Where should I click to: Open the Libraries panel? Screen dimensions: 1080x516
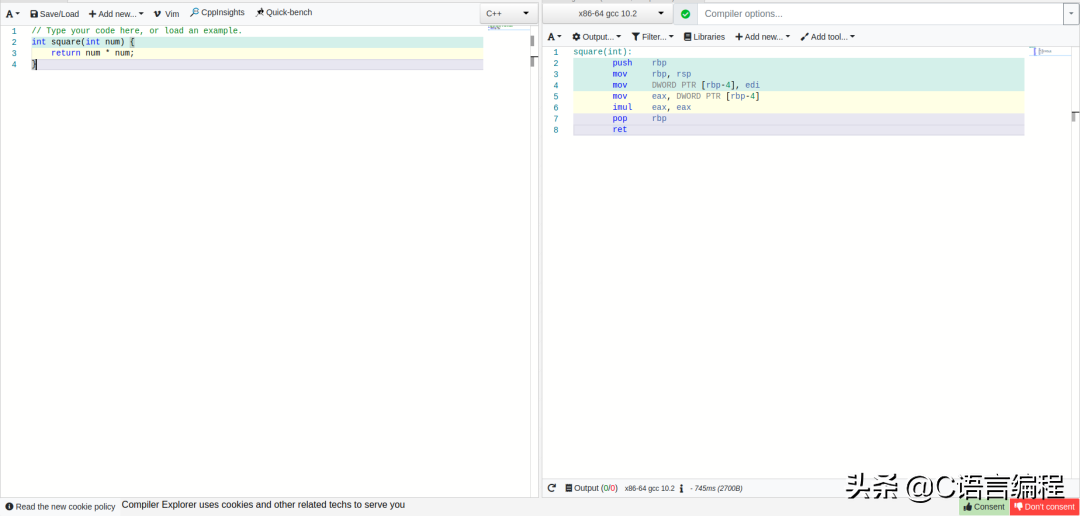704,37
